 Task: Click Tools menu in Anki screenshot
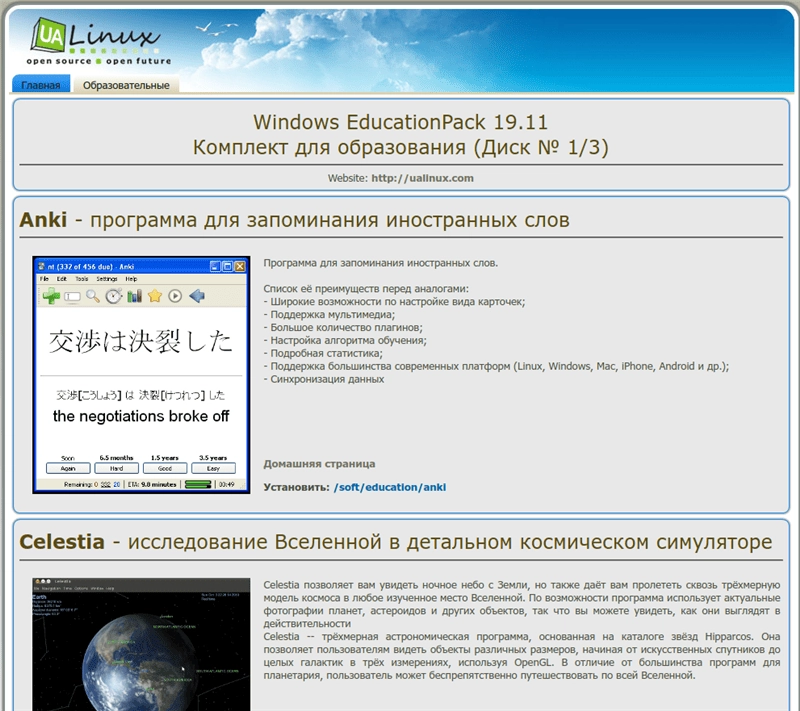coord(82,279)
